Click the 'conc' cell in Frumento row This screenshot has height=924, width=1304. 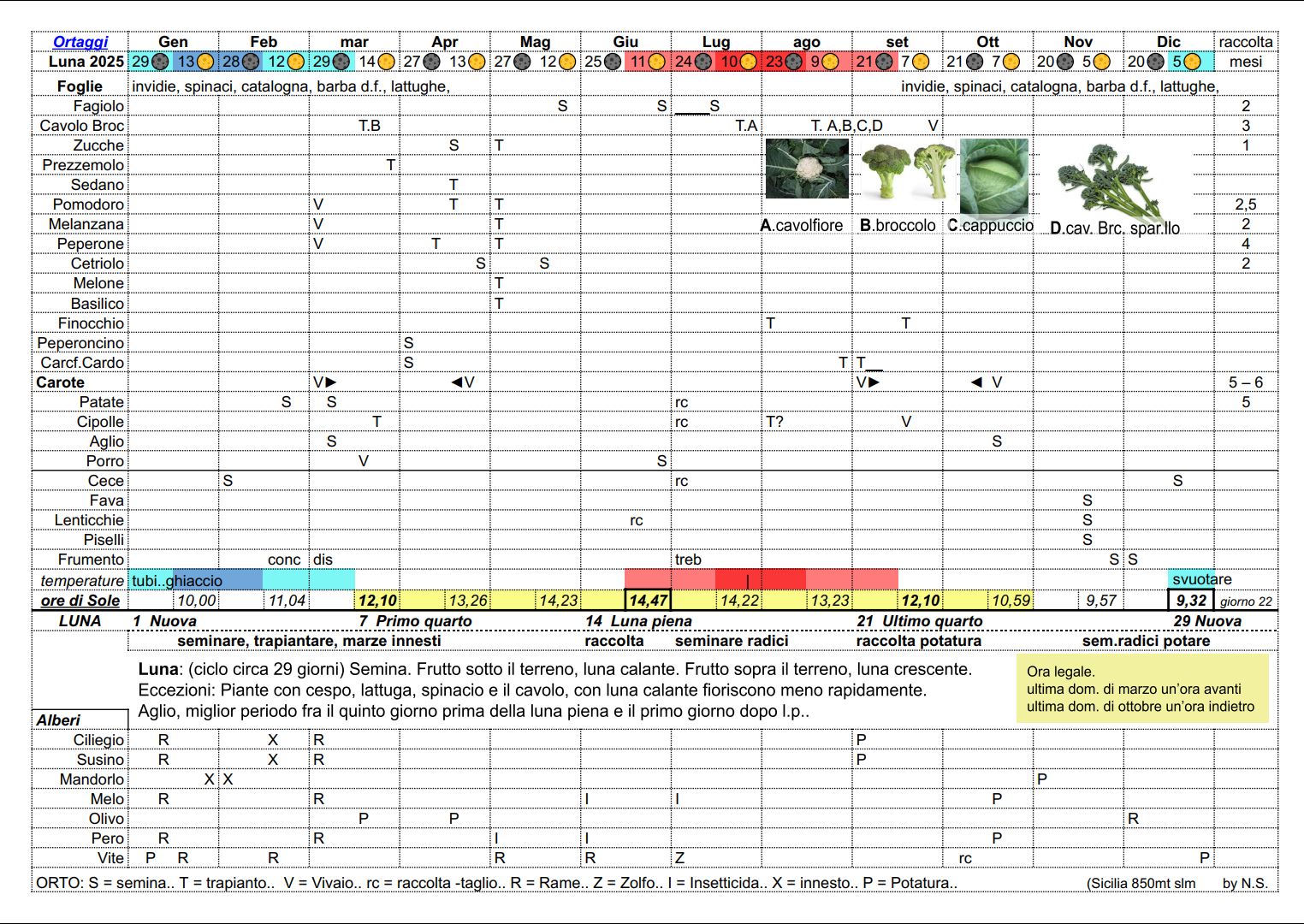[x=284, y=560]
